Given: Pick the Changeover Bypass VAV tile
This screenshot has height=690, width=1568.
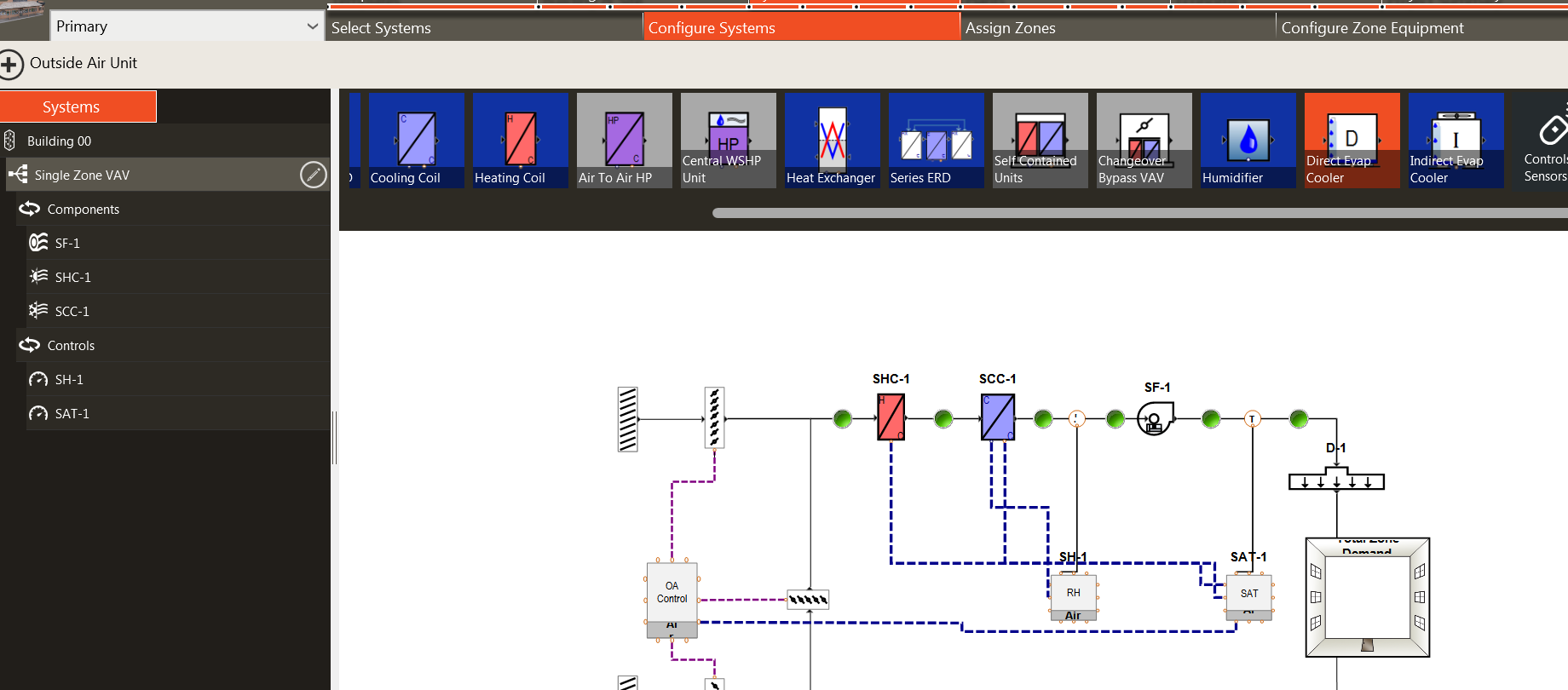Looking at the screenshot, I should tap(1144, 141).
